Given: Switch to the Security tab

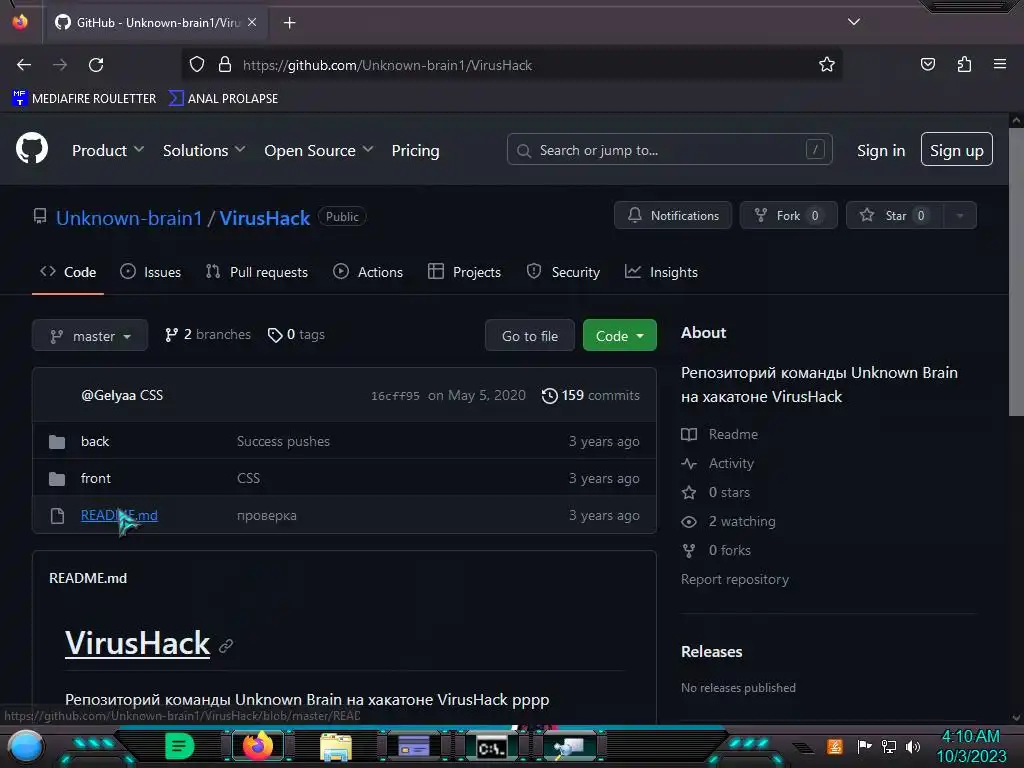Looking at the screenshot, I should [563, 272].
